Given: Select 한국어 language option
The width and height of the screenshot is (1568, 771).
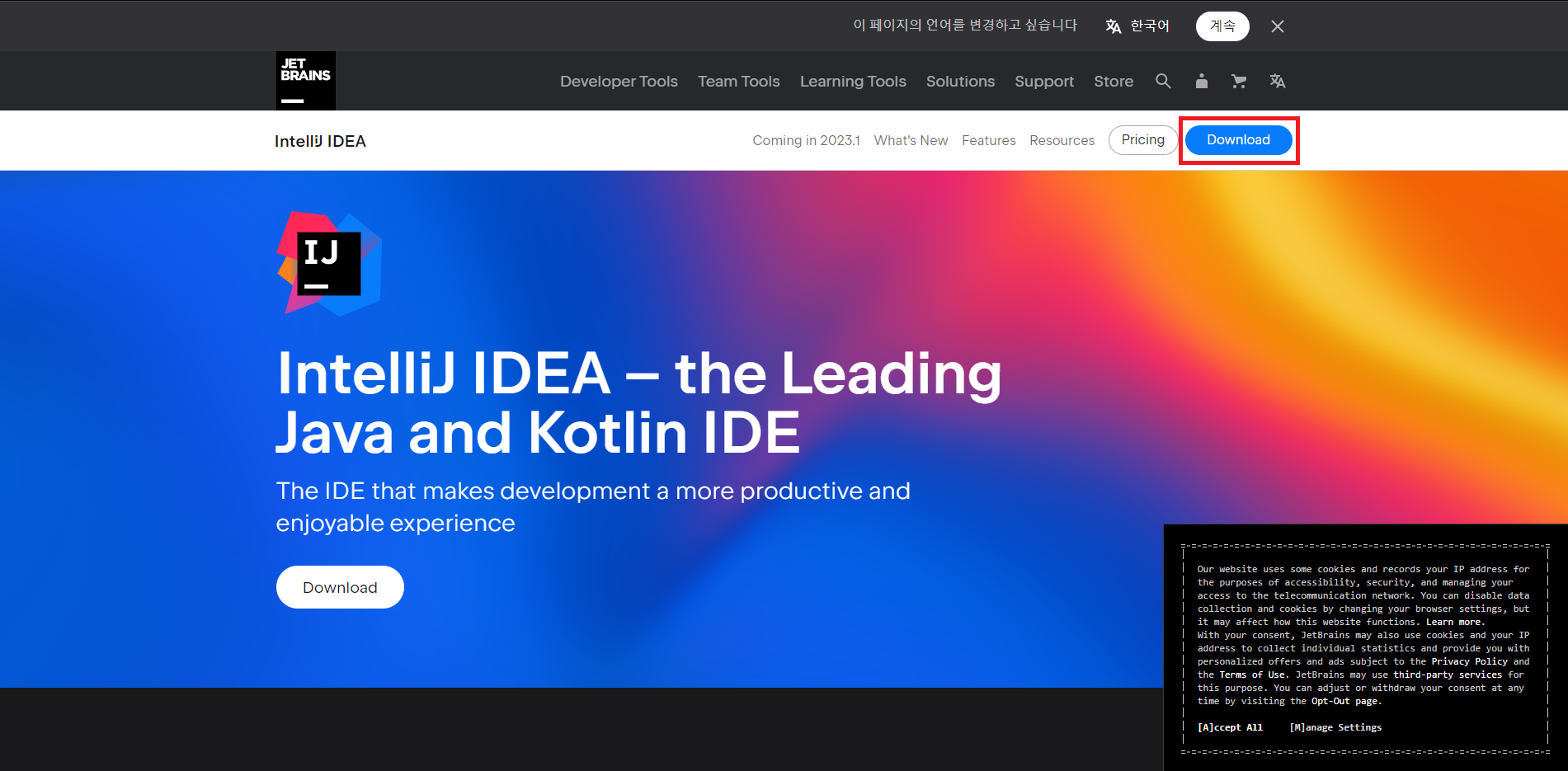Looking at the screenshot, I should coord(1150,26).
